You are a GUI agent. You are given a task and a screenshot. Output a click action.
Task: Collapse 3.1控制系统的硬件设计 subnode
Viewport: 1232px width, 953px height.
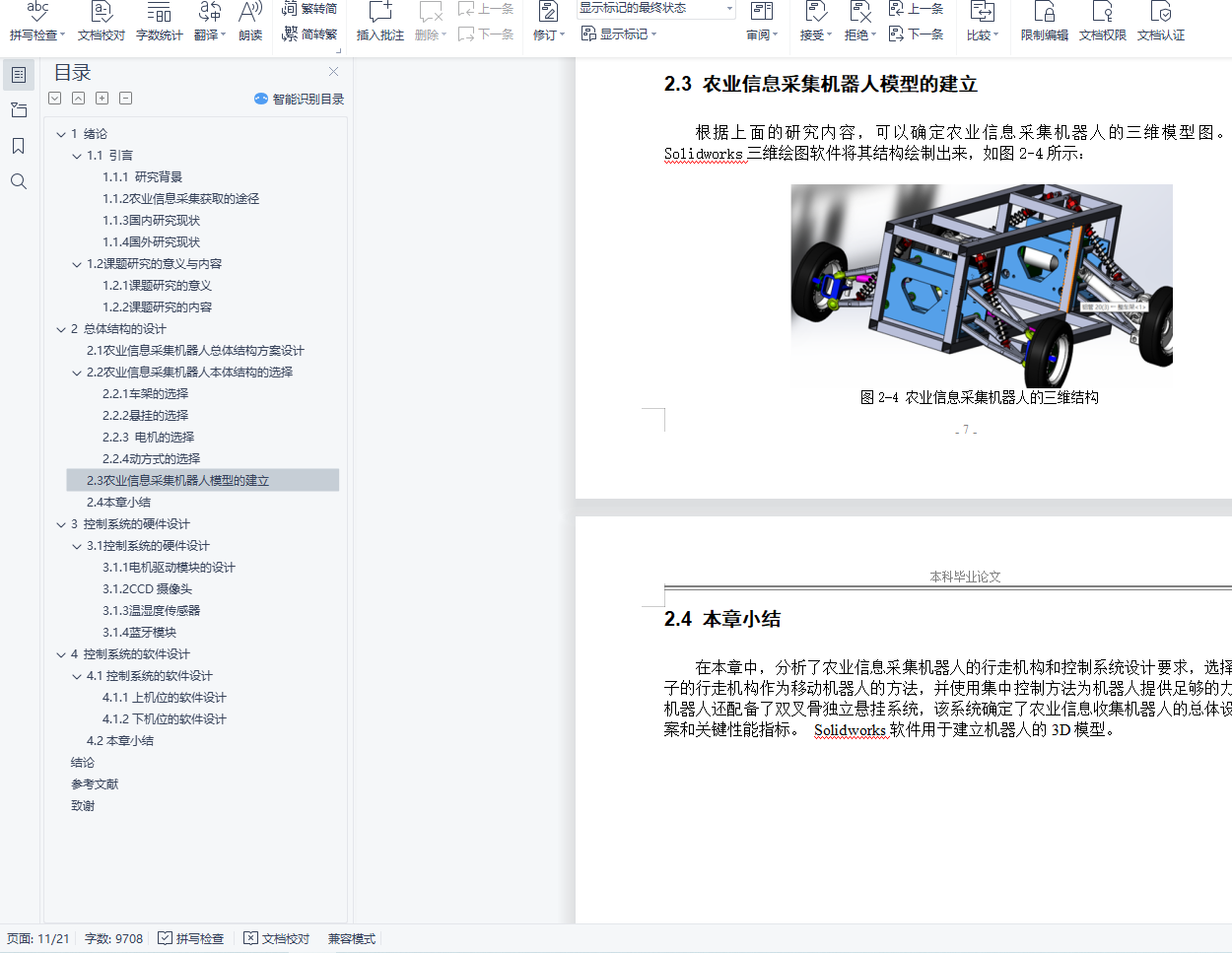(77, 546)
